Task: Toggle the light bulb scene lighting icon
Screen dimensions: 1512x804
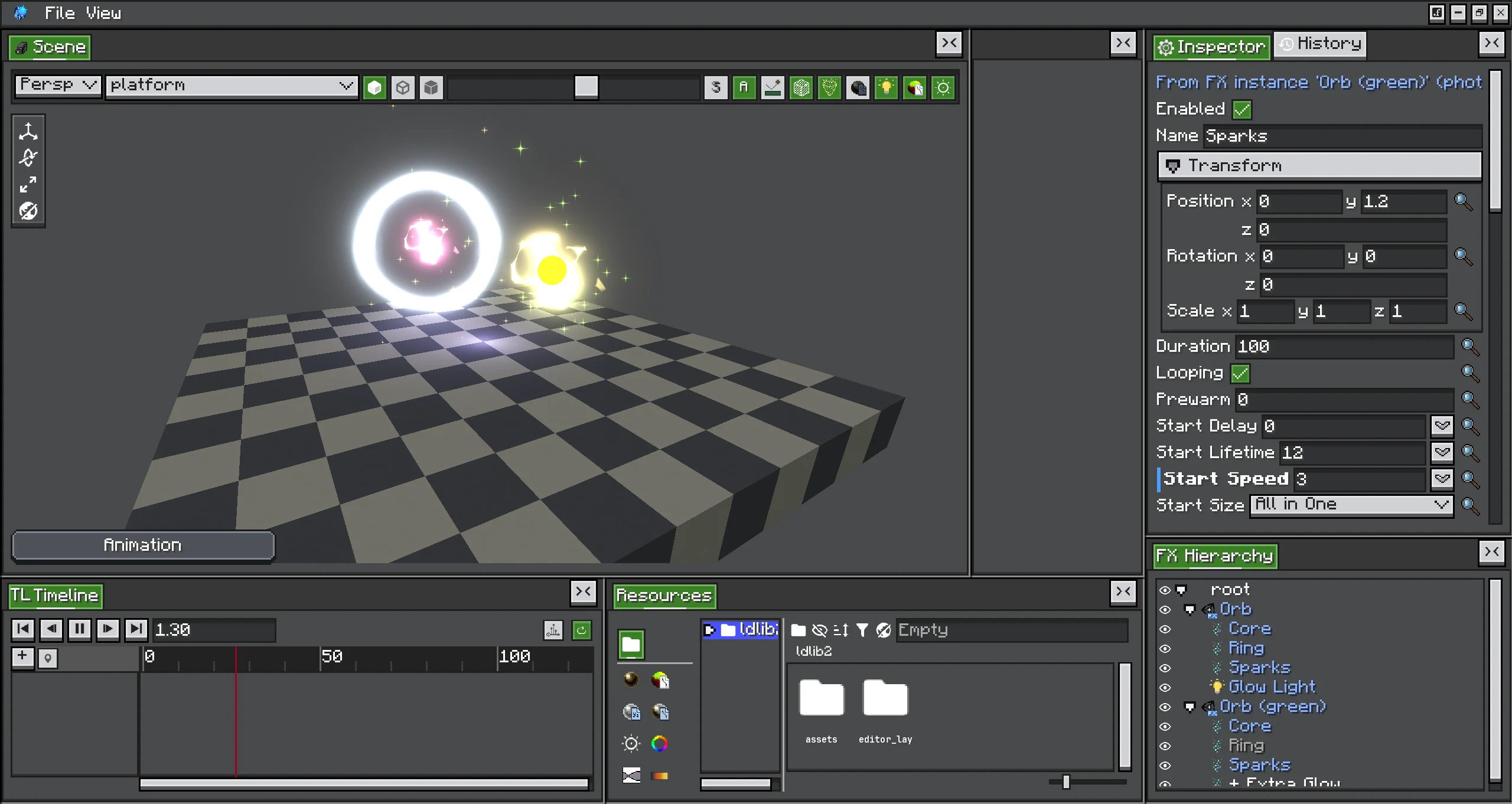Action: [x=886, y=87]
